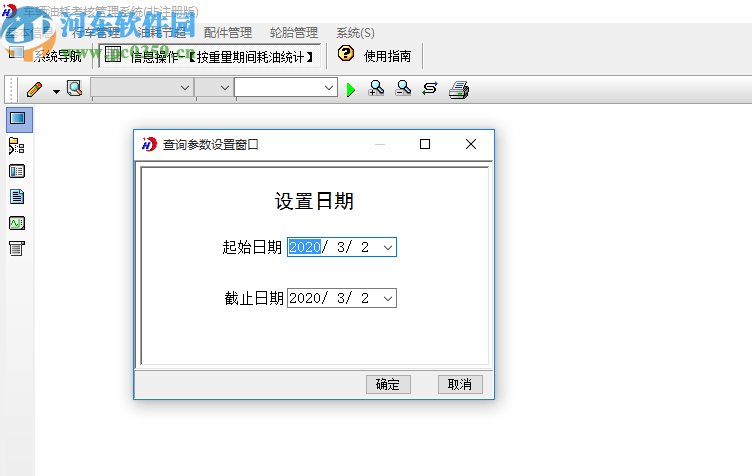Open the 使用指南 help guide
The height and width of the screenshot is (476, 752).
coord(387,56)
